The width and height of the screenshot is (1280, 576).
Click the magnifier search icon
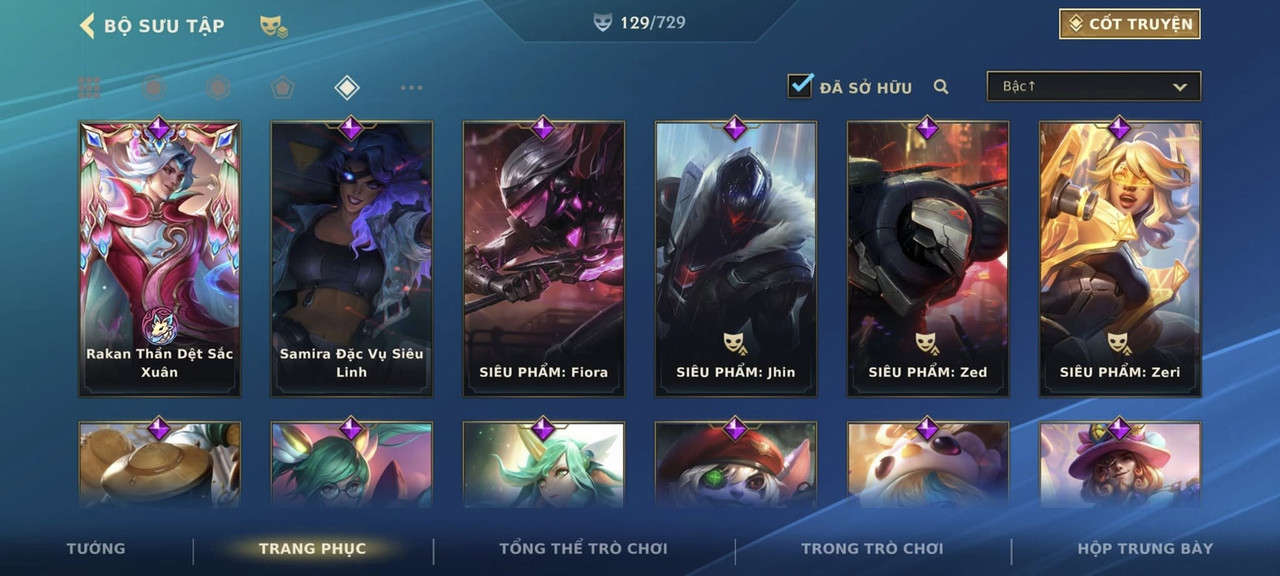coord(941,87)
